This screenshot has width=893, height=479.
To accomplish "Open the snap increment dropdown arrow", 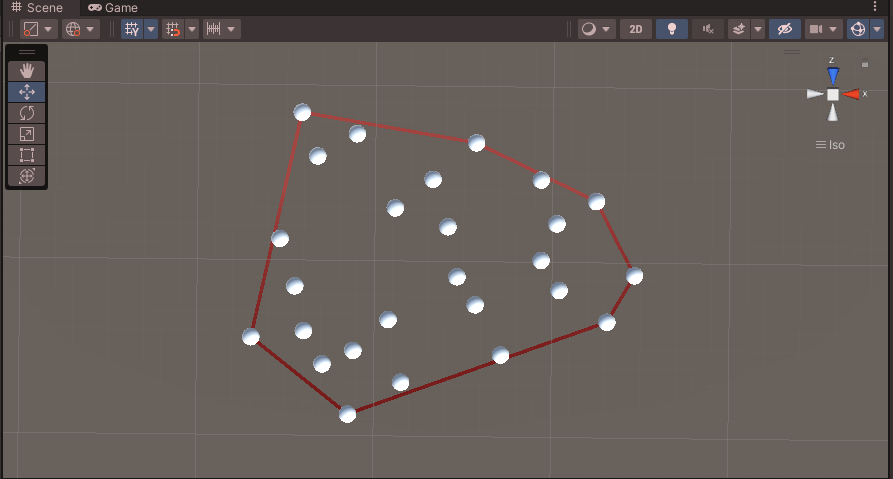I will 231,29.
